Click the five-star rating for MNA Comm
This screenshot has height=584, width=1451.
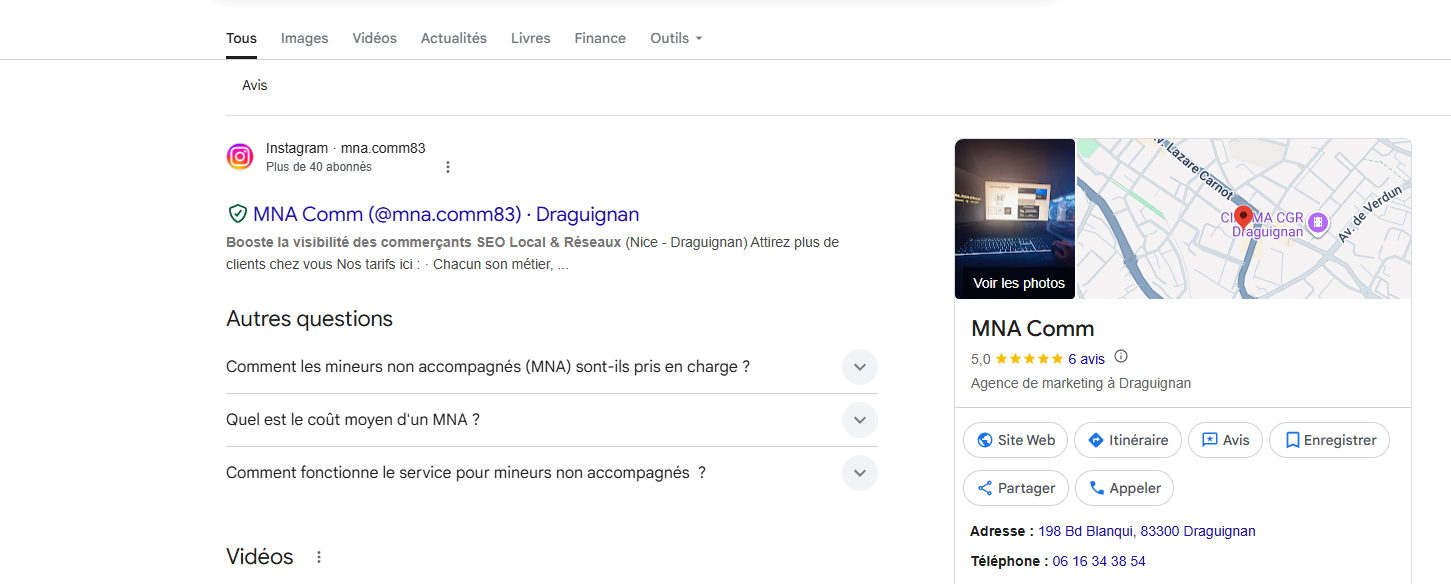[x=1029, y=358]
